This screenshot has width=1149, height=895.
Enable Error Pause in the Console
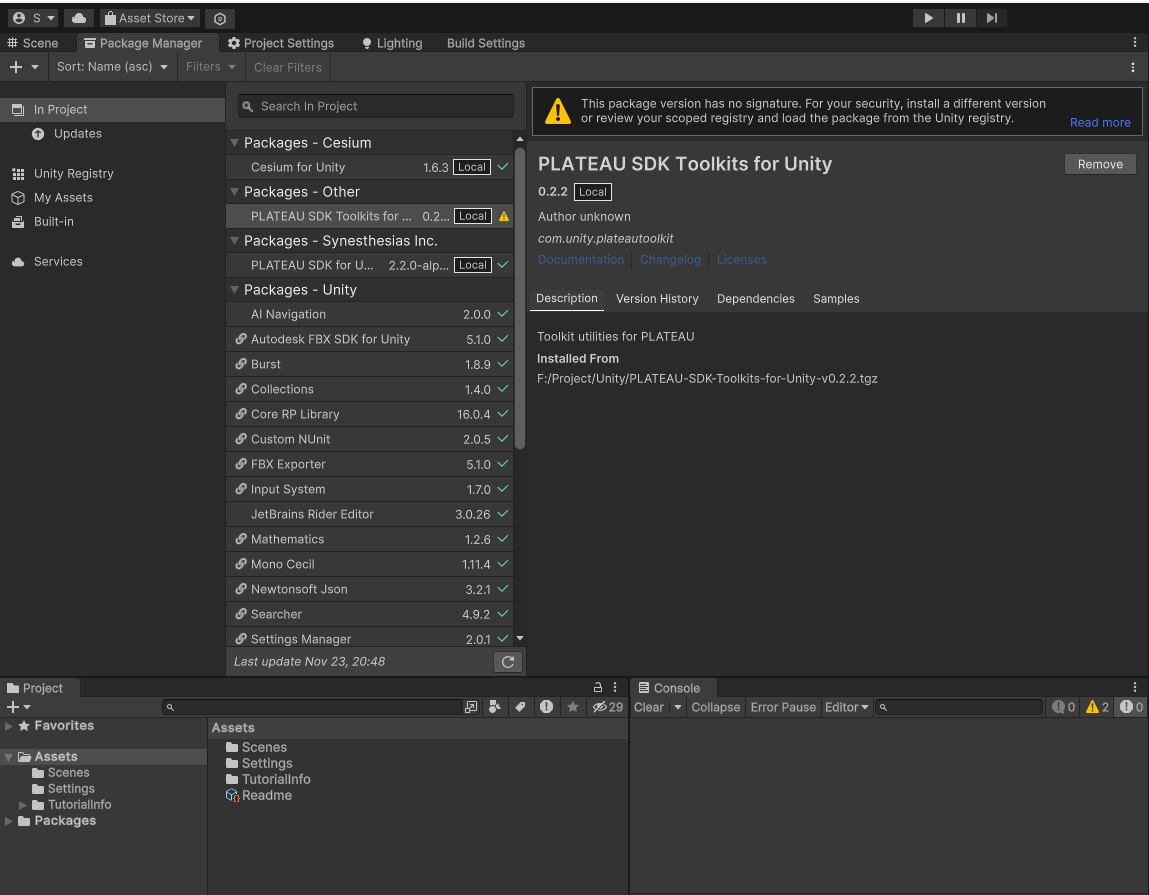pos(783,707)
